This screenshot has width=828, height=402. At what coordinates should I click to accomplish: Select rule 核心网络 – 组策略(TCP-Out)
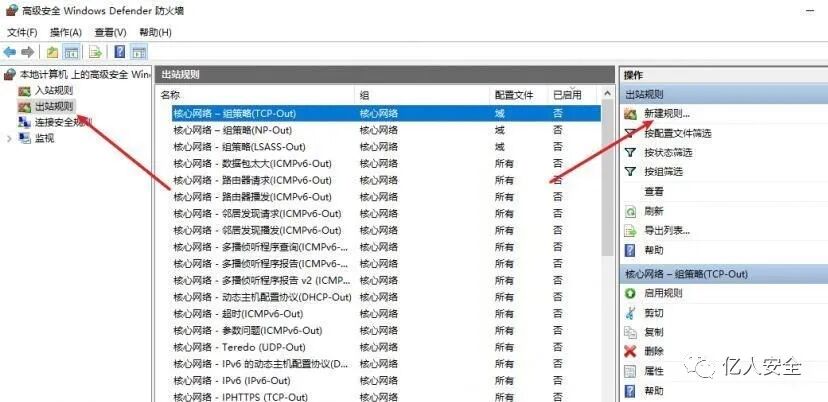(386, 113)
